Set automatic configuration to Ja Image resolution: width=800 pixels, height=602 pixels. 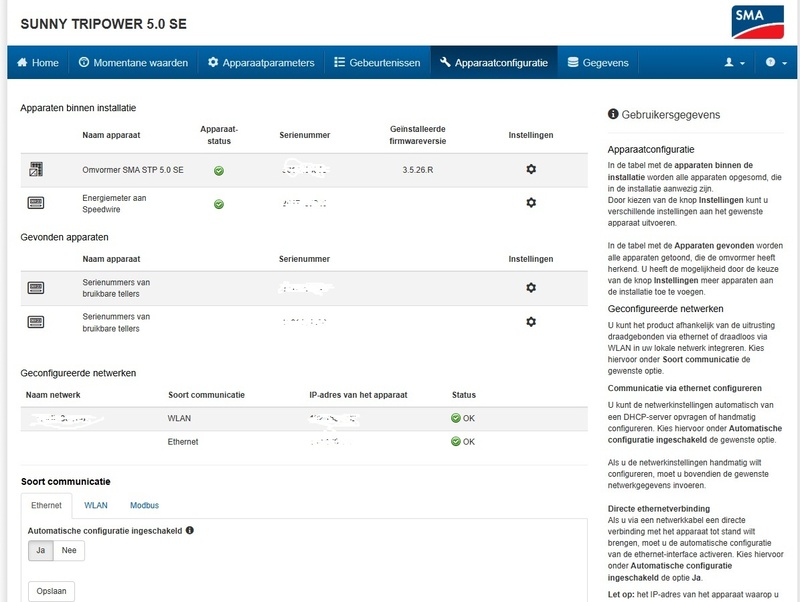pyautogui.click(x=41, y=550)
